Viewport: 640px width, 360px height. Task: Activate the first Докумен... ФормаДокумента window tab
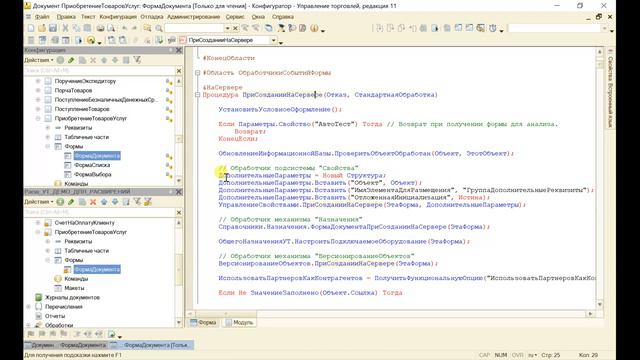click(66, 345)
